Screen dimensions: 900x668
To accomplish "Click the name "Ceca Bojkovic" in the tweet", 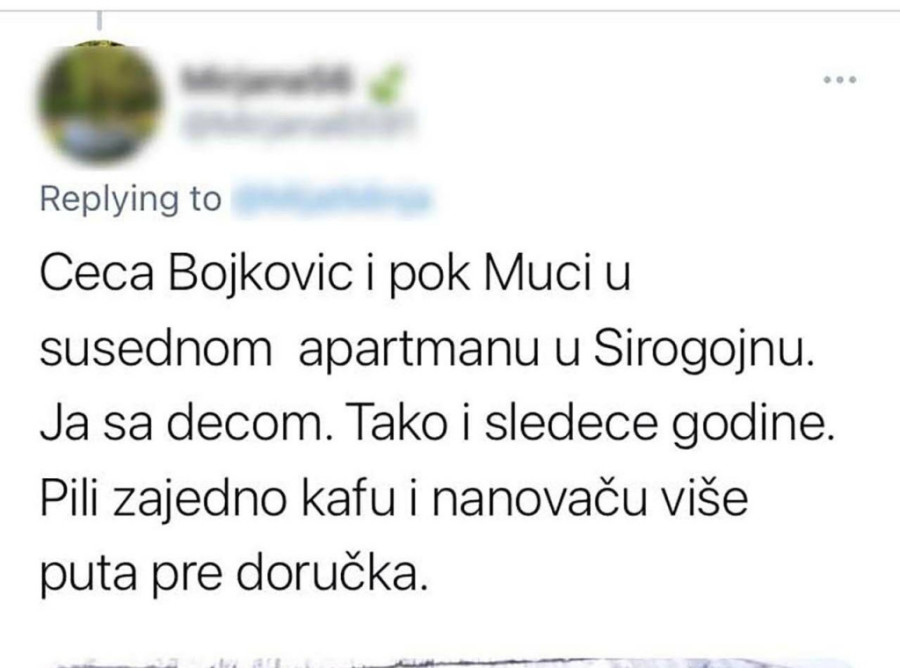I will click(x=195, y=275).
